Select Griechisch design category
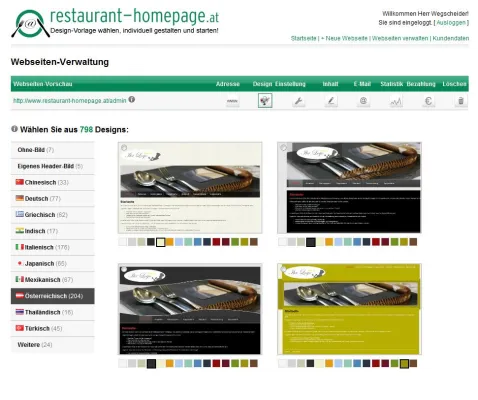 pyautogui.click(x=53, y=215)
